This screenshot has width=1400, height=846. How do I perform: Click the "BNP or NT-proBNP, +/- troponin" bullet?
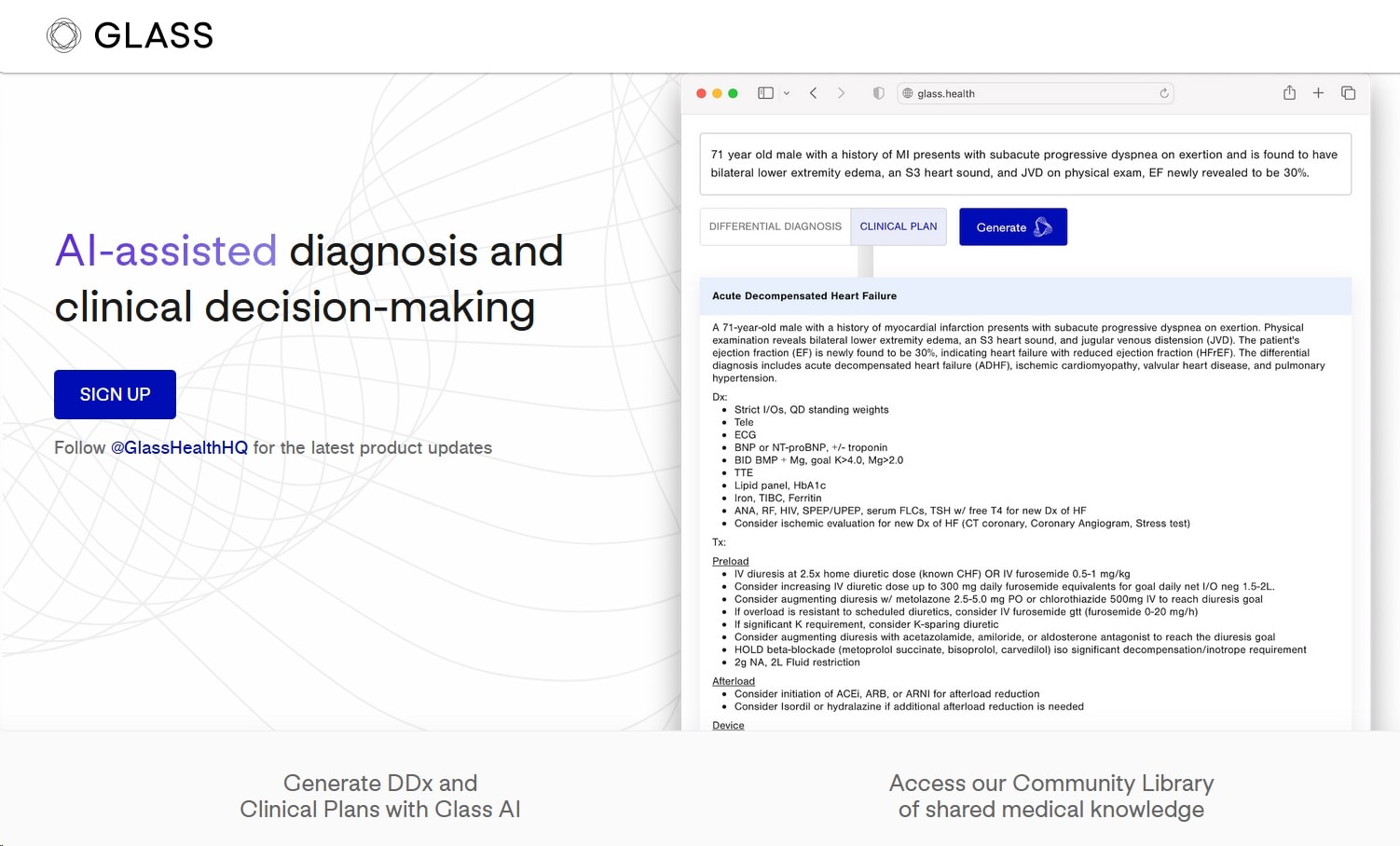point(811,448)
